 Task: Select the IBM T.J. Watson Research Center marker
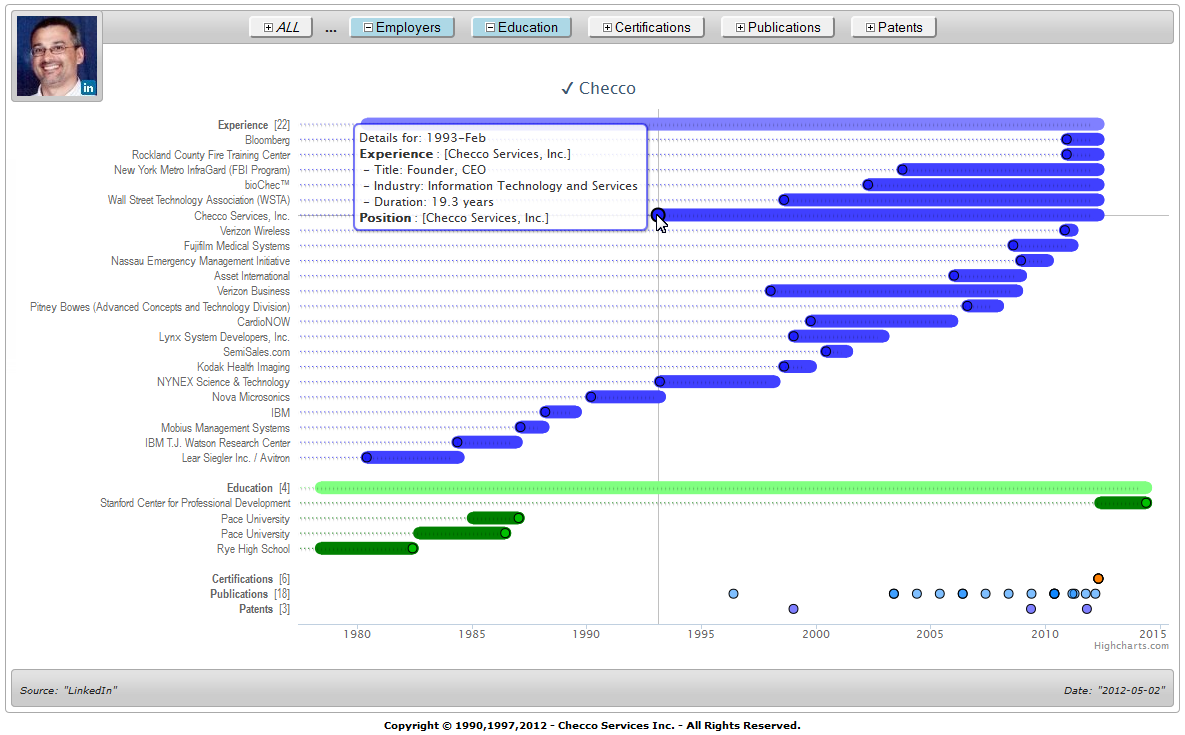(x=456, y=443)
